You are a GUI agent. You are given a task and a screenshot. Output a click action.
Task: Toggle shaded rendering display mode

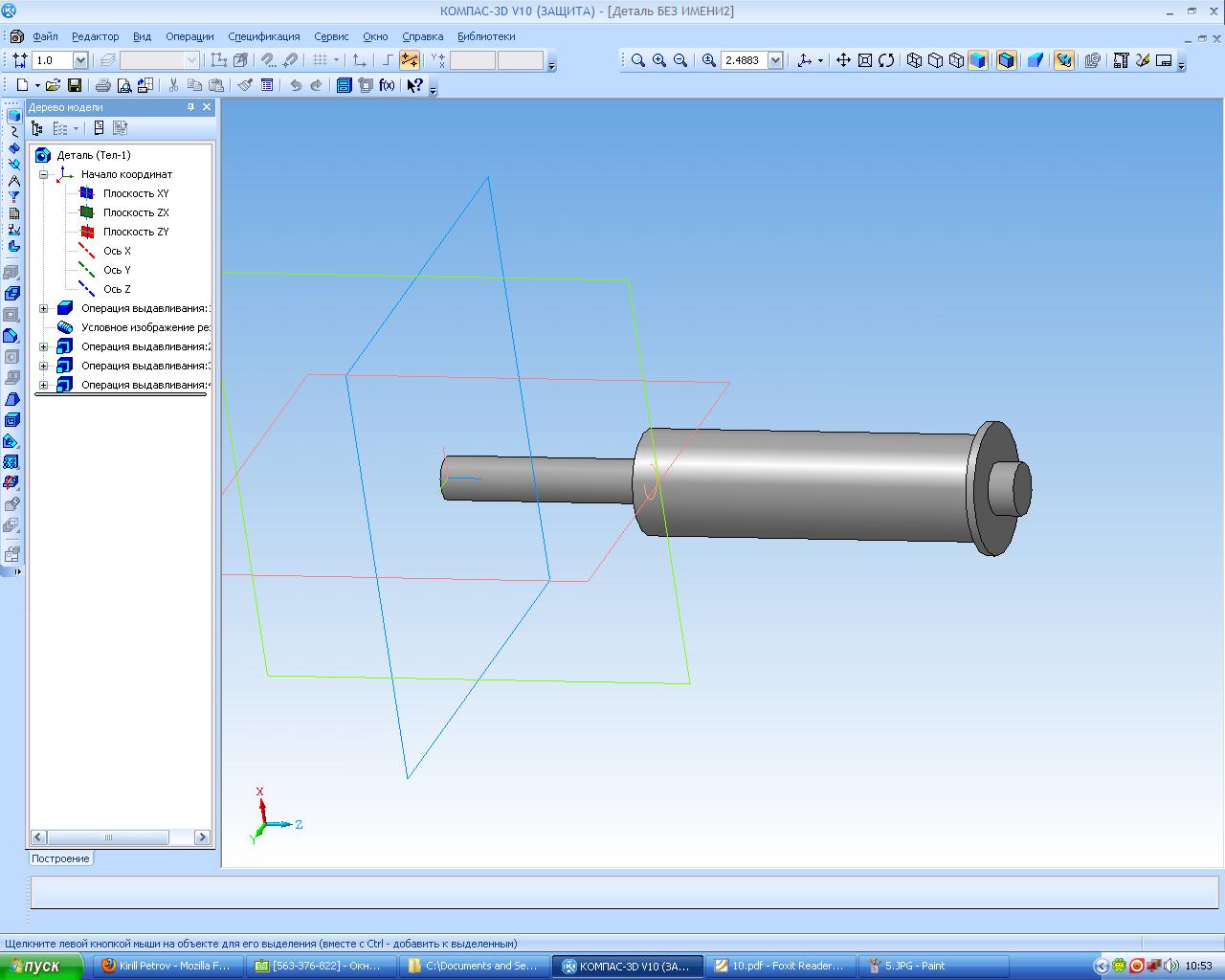click(977, 60)
